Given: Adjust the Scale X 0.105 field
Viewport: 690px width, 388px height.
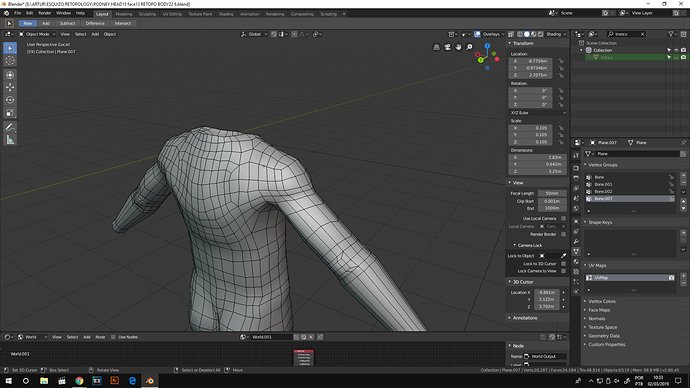Looking at the screenshot, I should (x=530, y=128).
